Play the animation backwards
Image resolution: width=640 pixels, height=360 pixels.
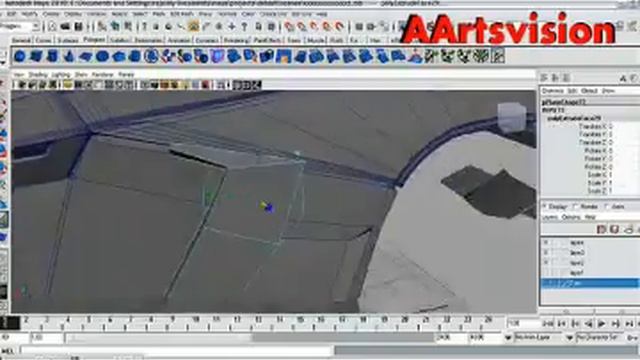[x=589, y=324]
